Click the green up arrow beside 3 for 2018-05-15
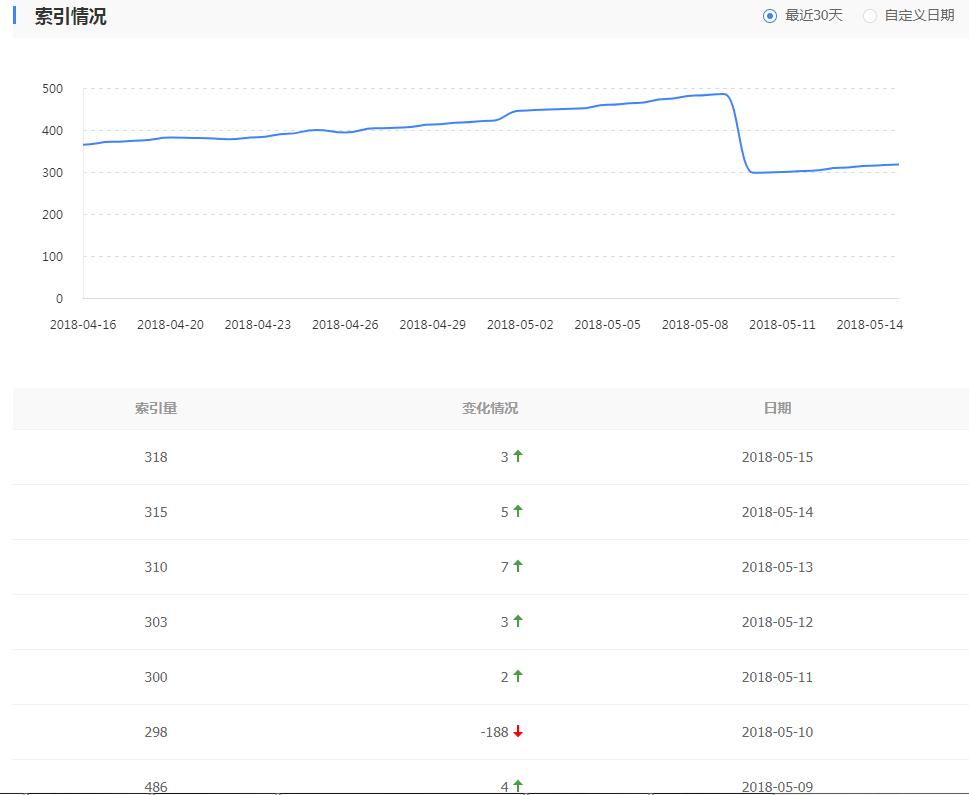The image size is (969, 795). pyautogui.click(x=517, y=457)
